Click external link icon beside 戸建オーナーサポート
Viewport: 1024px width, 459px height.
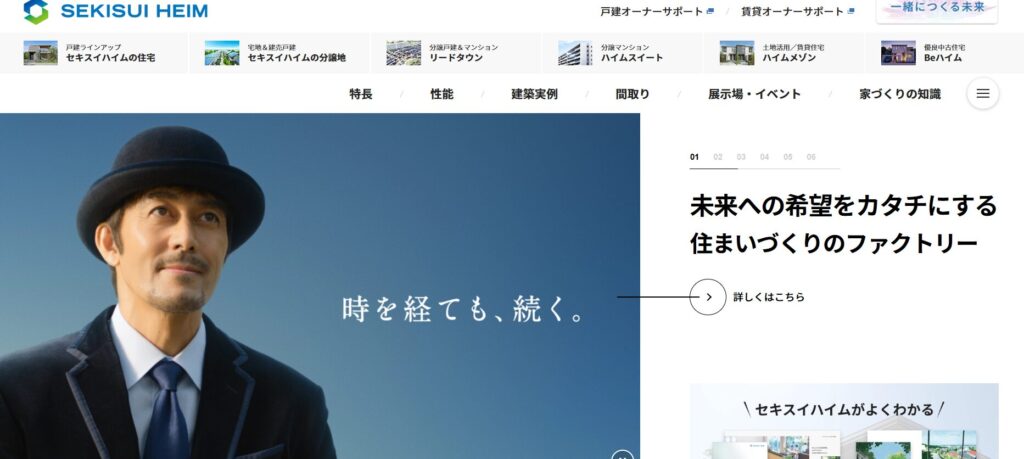710,11
